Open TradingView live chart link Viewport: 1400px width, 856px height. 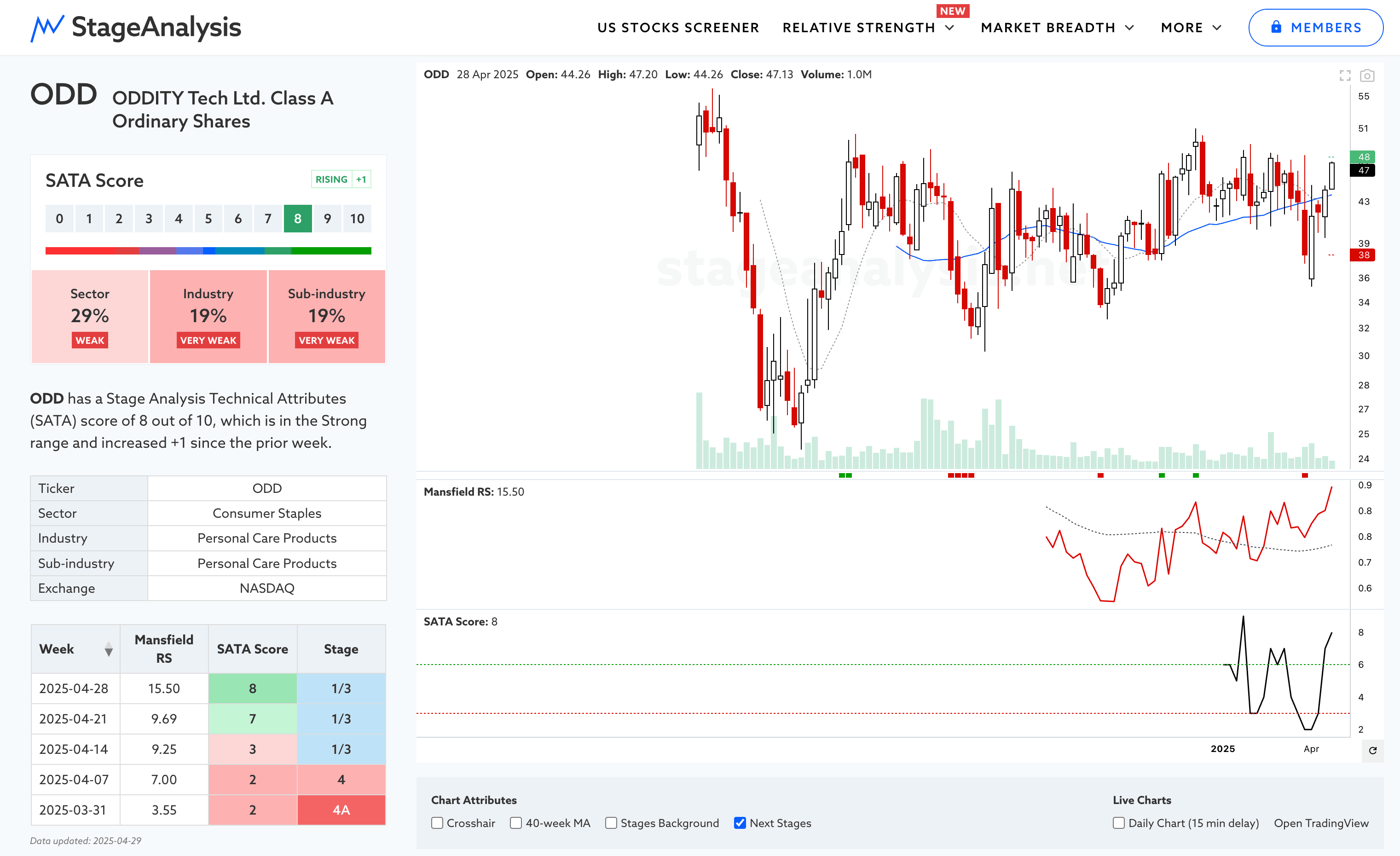coord(1321,823)
